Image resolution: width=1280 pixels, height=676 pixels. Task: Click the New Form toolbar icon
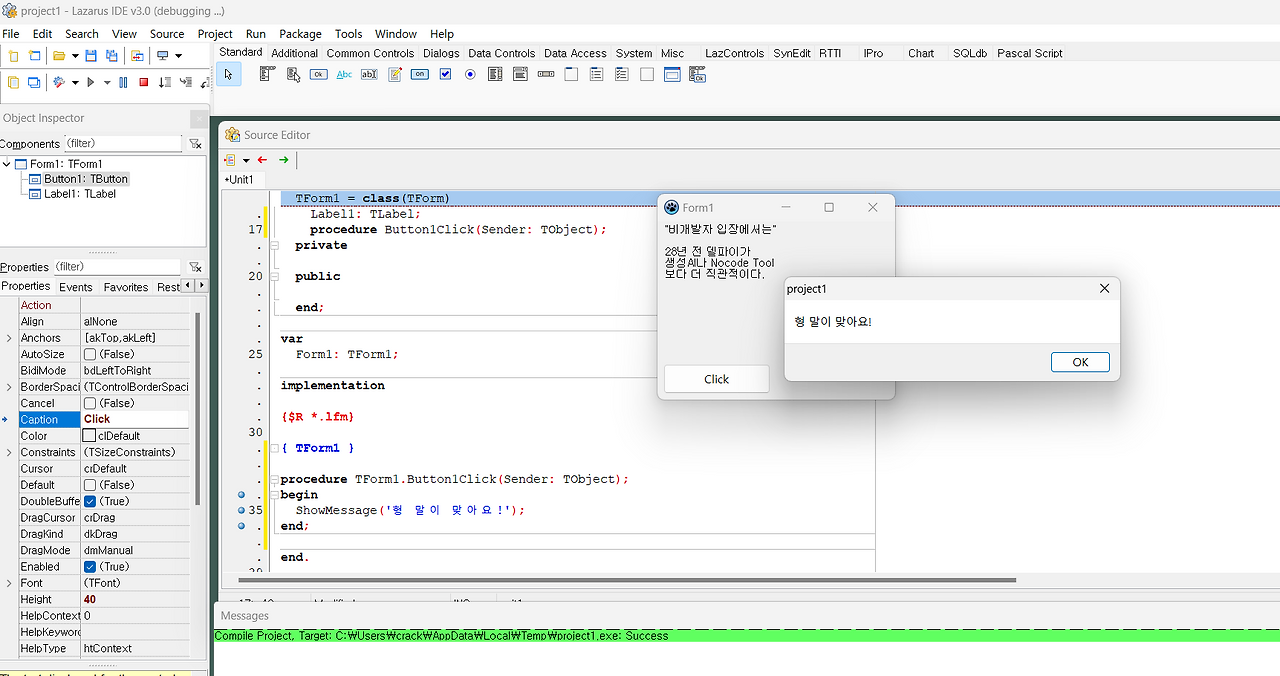(34, 56)
